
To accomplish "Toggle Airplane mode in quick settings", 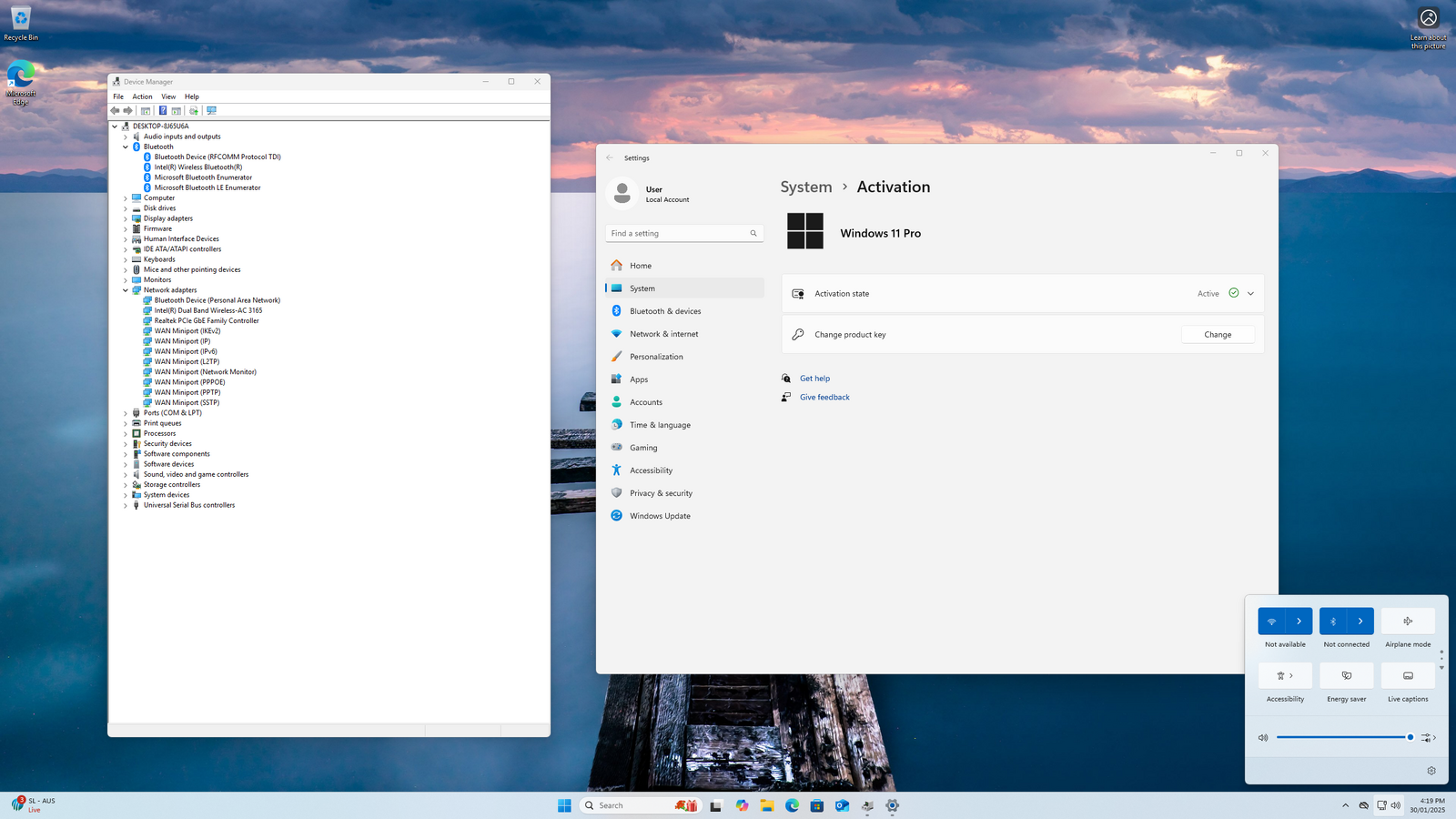I will click(1408, 622).
